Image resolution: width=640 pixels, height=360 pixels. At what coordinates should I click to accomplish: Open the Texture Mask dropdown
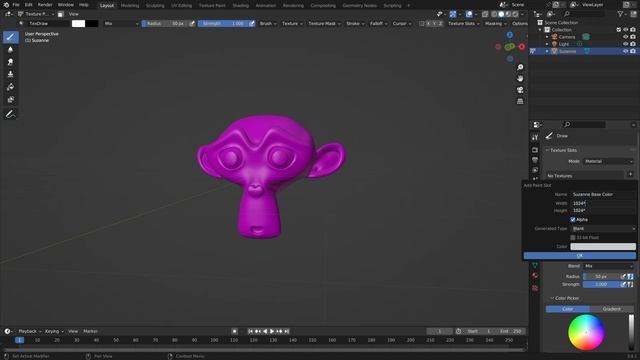click(x=324, y=24)
